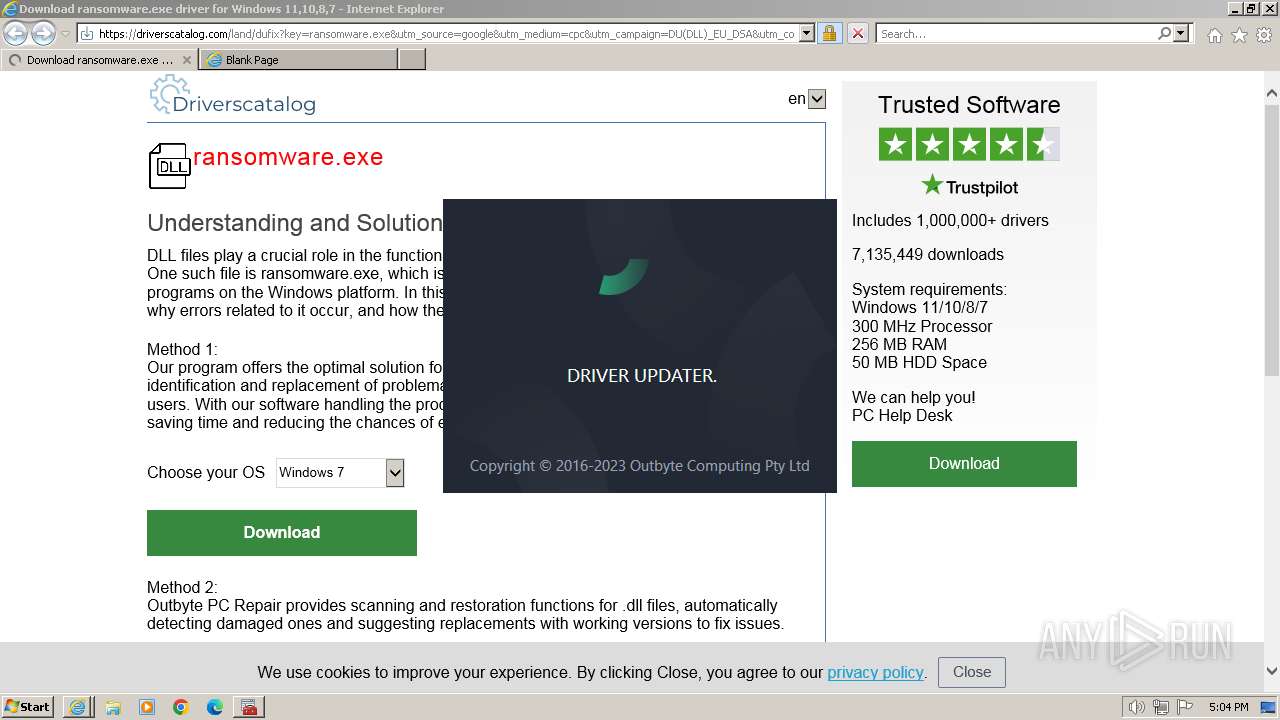The height and width of the screenshot is (720, 1280).
Task: Click 'PC Help Desk' text
Action: pos(902,416)
